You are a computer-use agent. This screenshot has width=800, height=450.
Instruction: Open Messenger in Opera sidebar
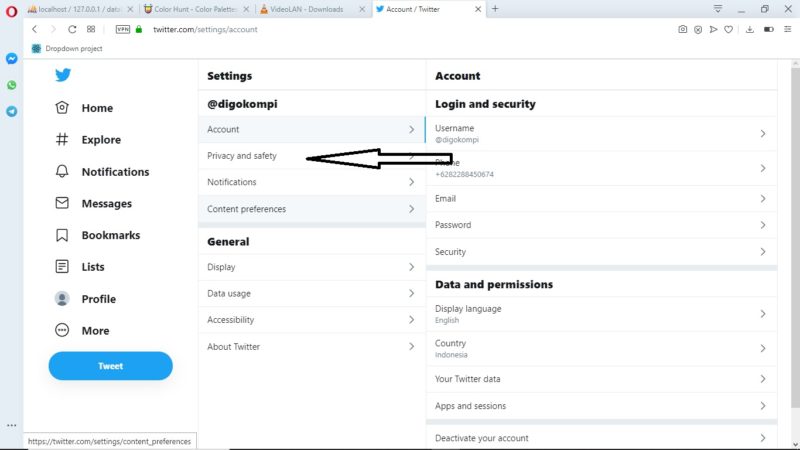(x=11, y=59)
